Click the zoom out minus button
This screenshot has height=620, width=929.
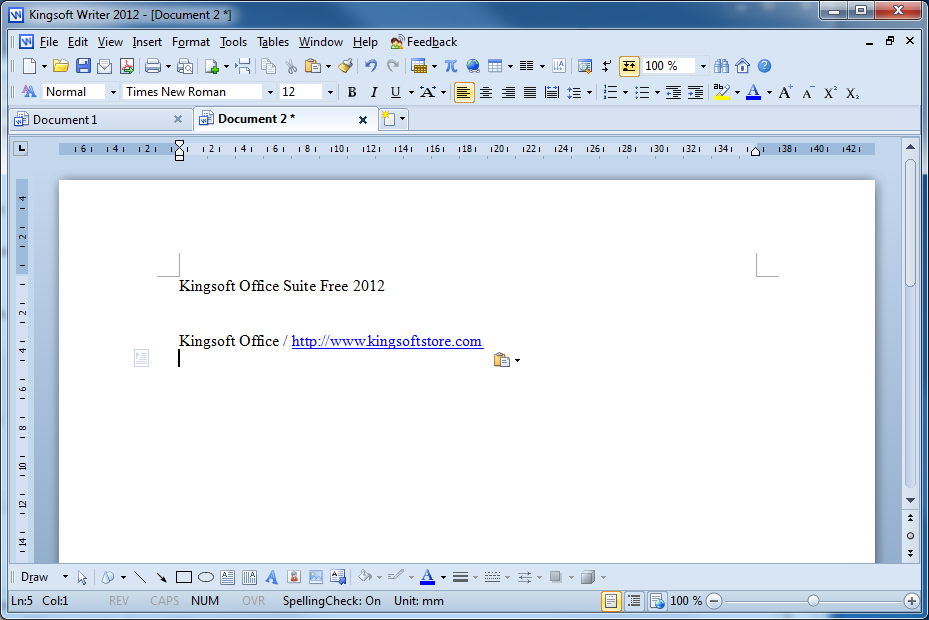point(715,601)
